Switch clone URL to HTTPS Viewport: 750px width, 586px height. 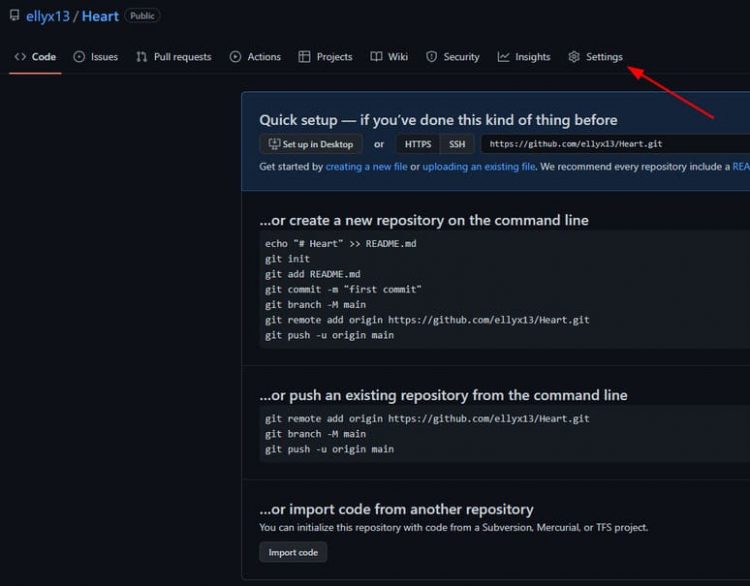click(418, 144)
